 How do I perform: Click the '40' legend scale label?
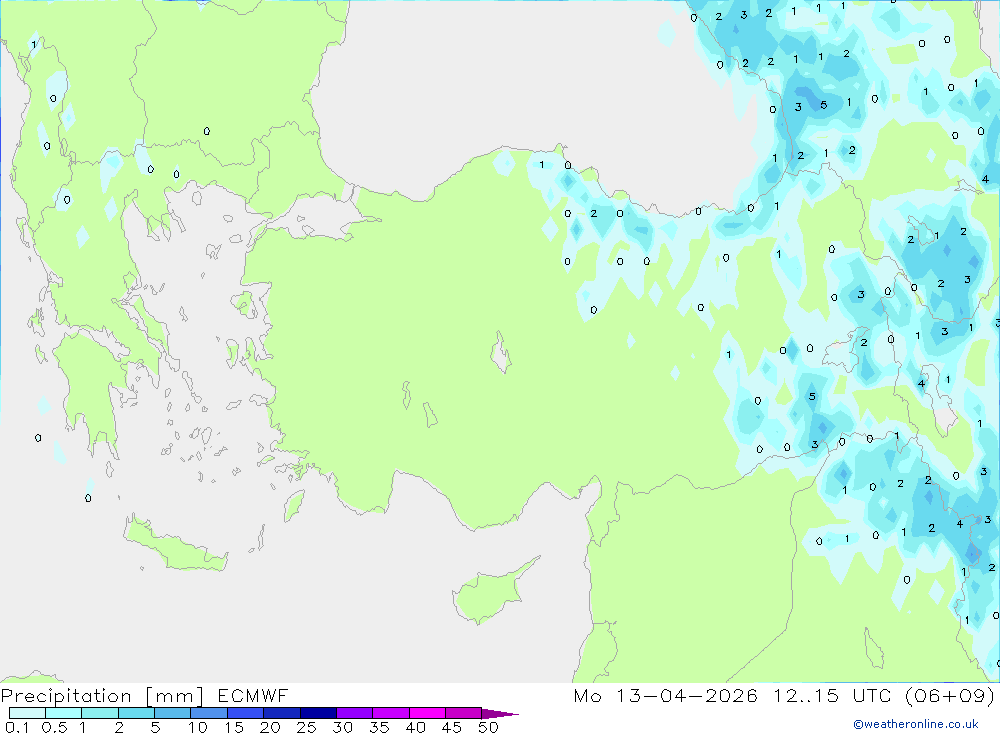416,727
